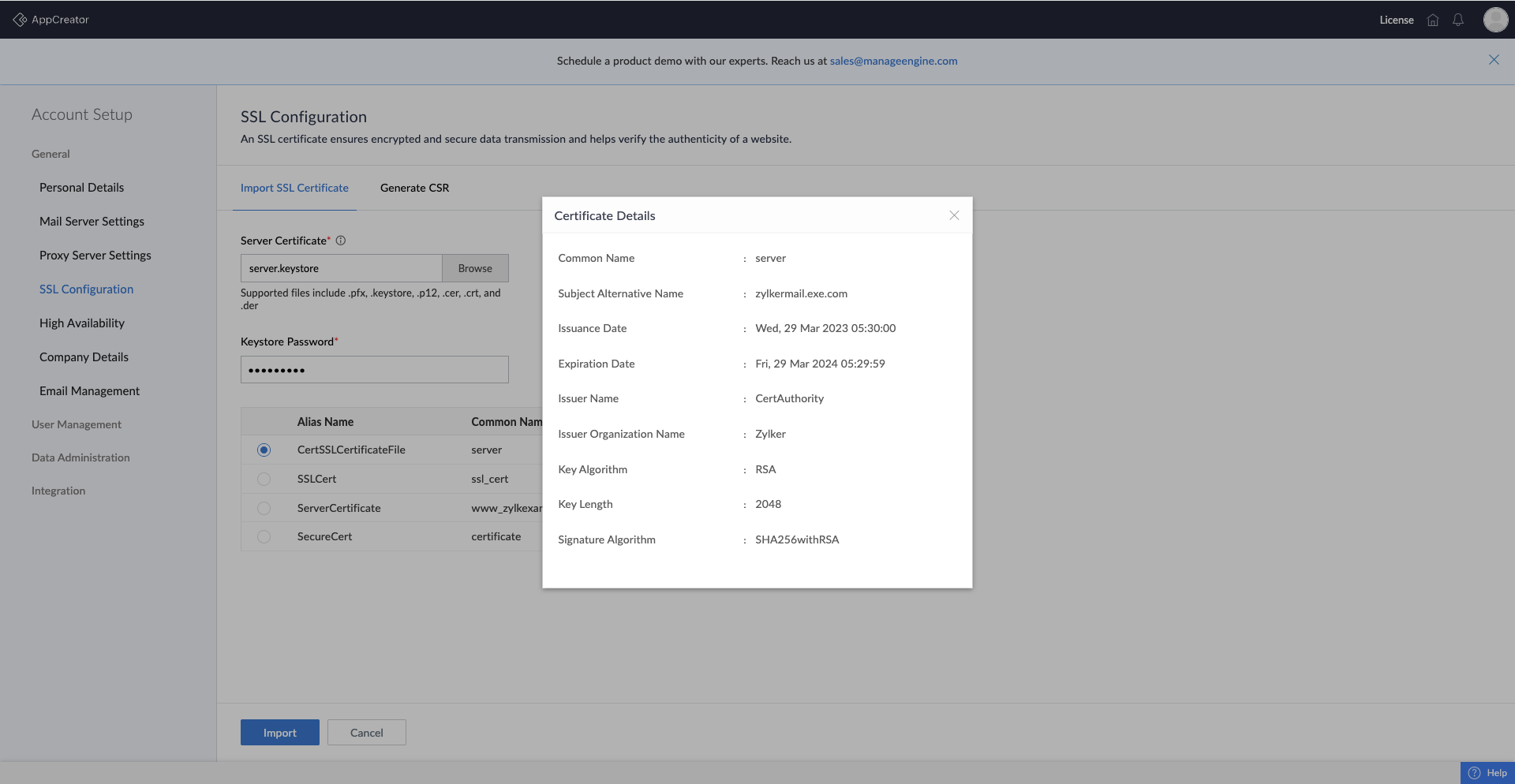The image size is (1515, 784).
Task: Switch to the Generate CSR tab
Action: 414,188
